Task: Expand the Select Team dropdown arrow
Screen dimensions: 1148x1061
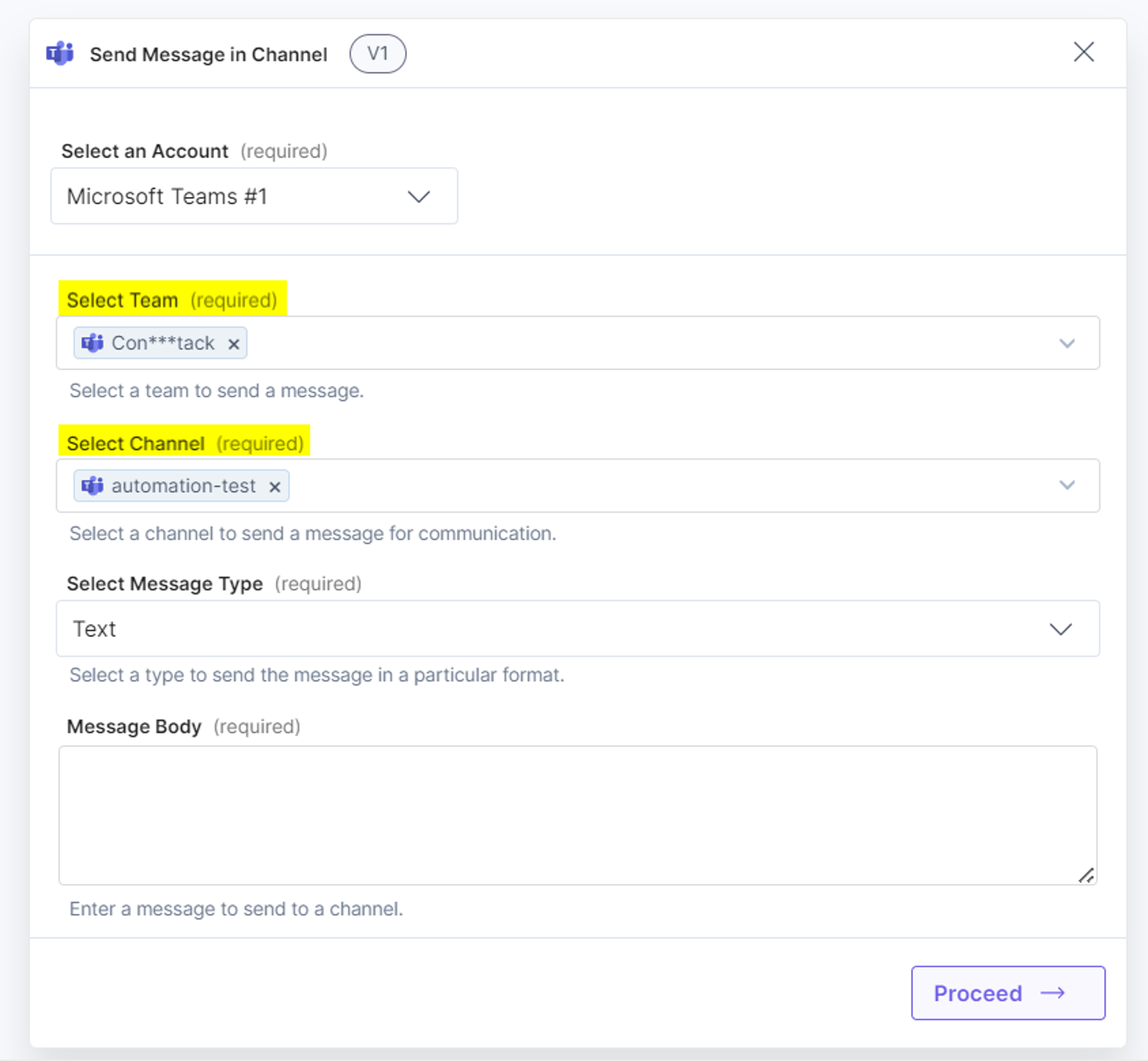Action: pyautogui.click(x=1067, y=343)
